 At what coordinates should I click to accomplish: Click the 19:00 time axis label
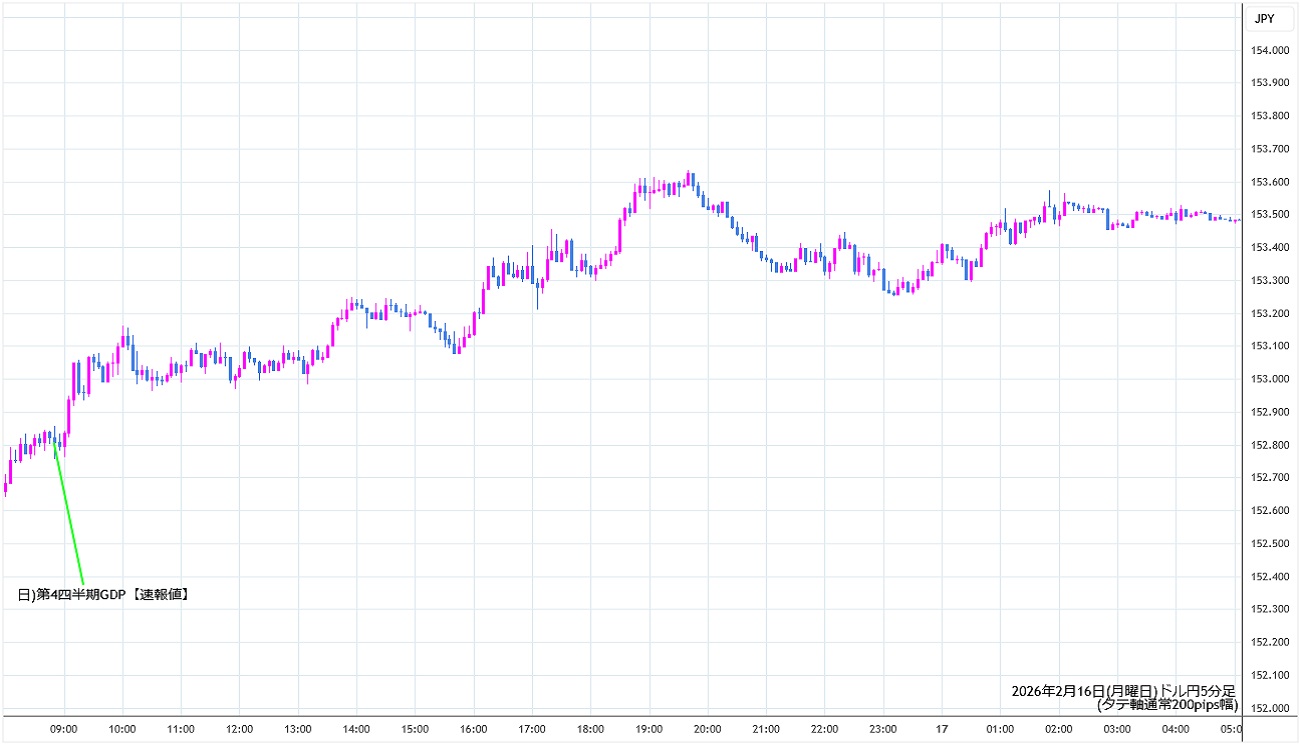649,729
